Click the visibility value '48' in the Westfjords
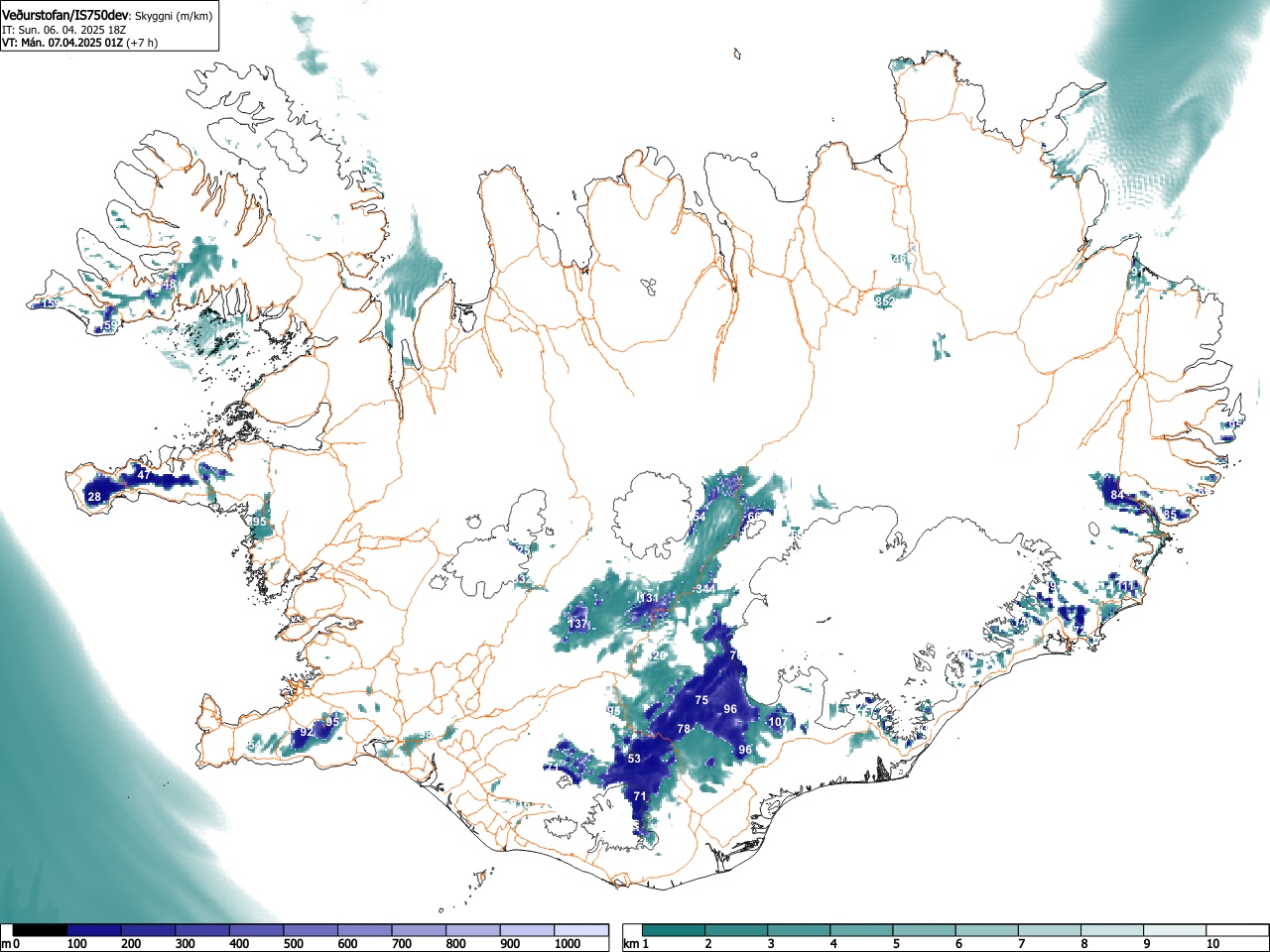Screen dimensions: 1270x952 tap(169, 284)
